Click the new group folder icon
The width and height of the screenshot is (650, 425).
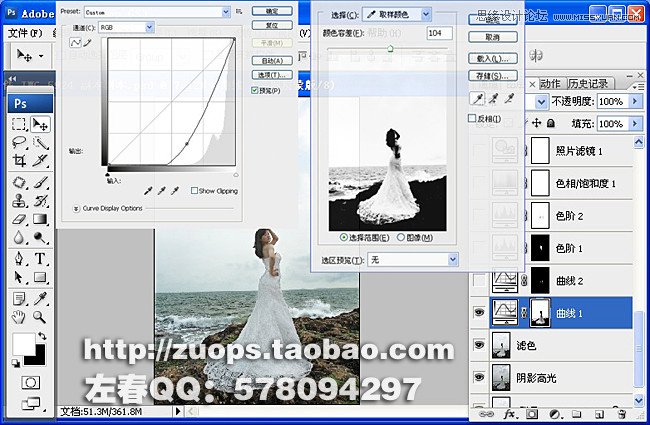click(577, 414)
